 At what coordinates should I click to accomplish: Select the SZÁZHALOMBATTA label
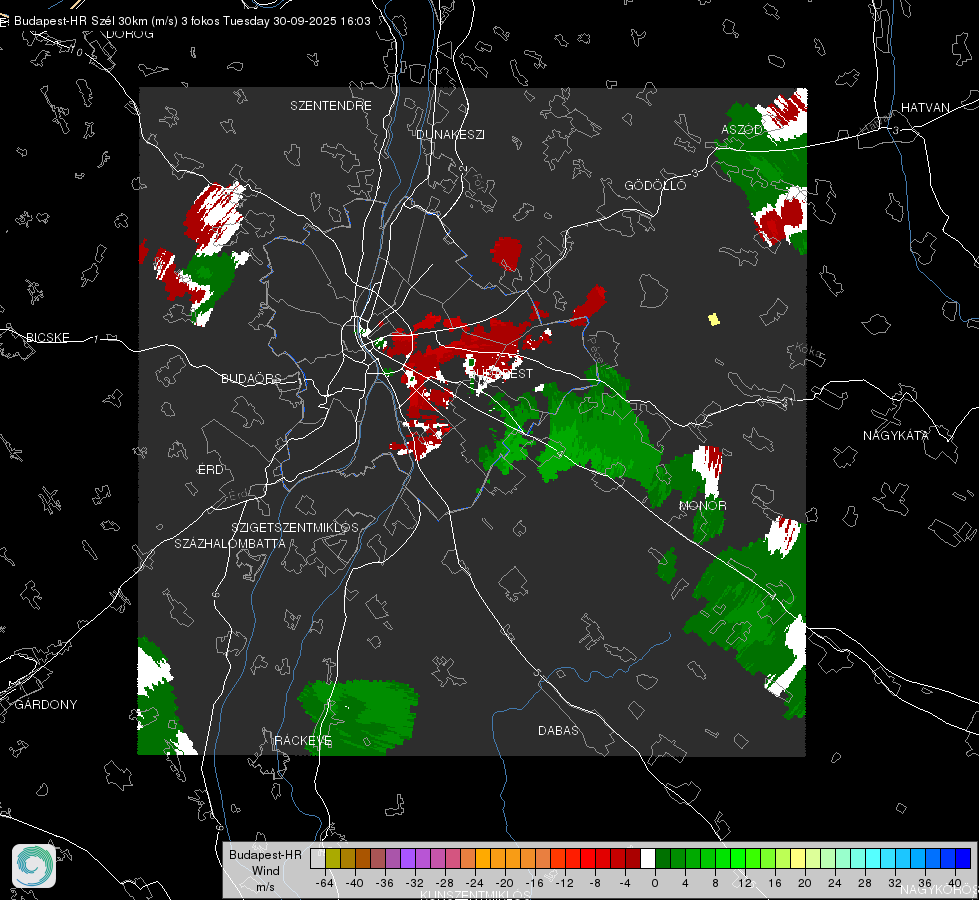pos(230,543)
